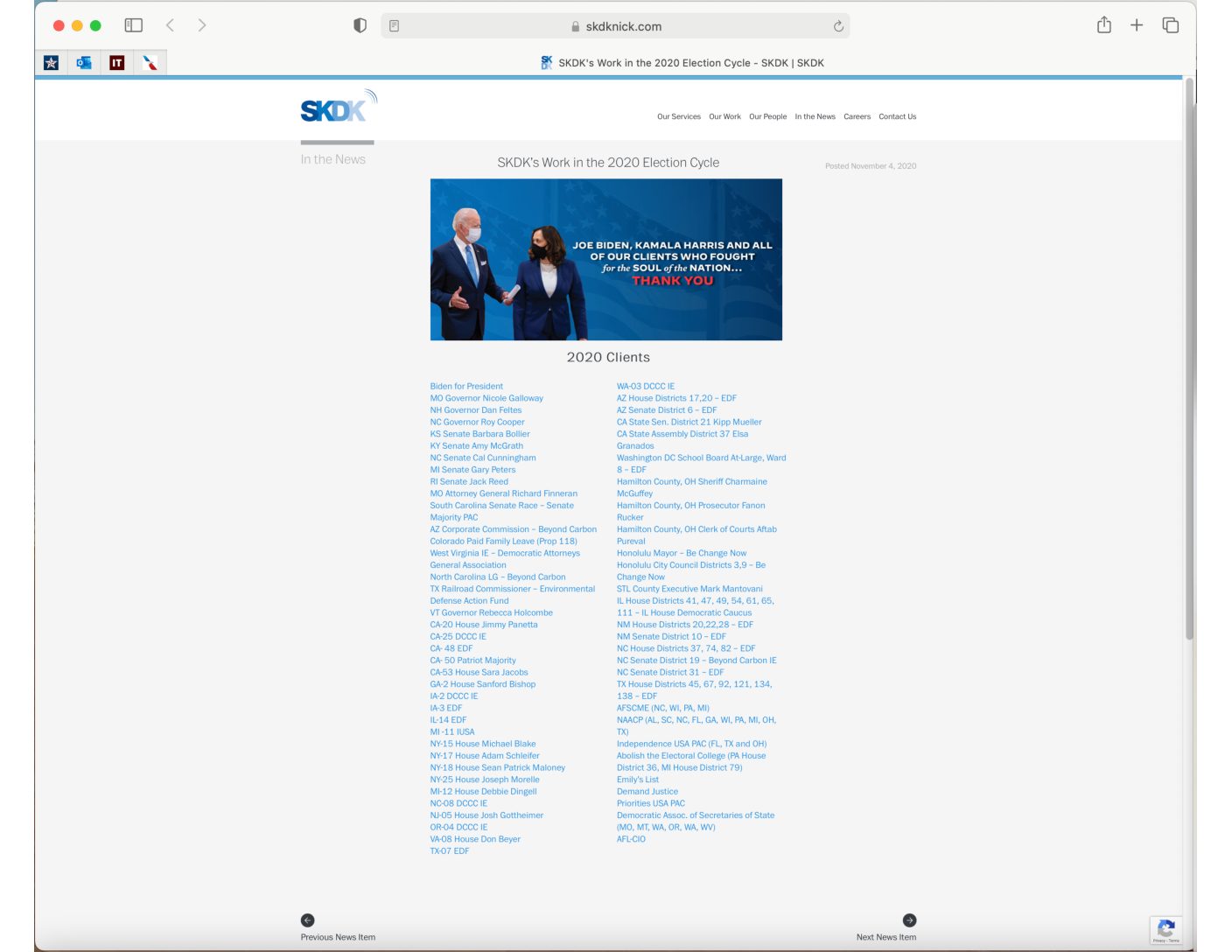Open the Our People menu item

point(767,116)
